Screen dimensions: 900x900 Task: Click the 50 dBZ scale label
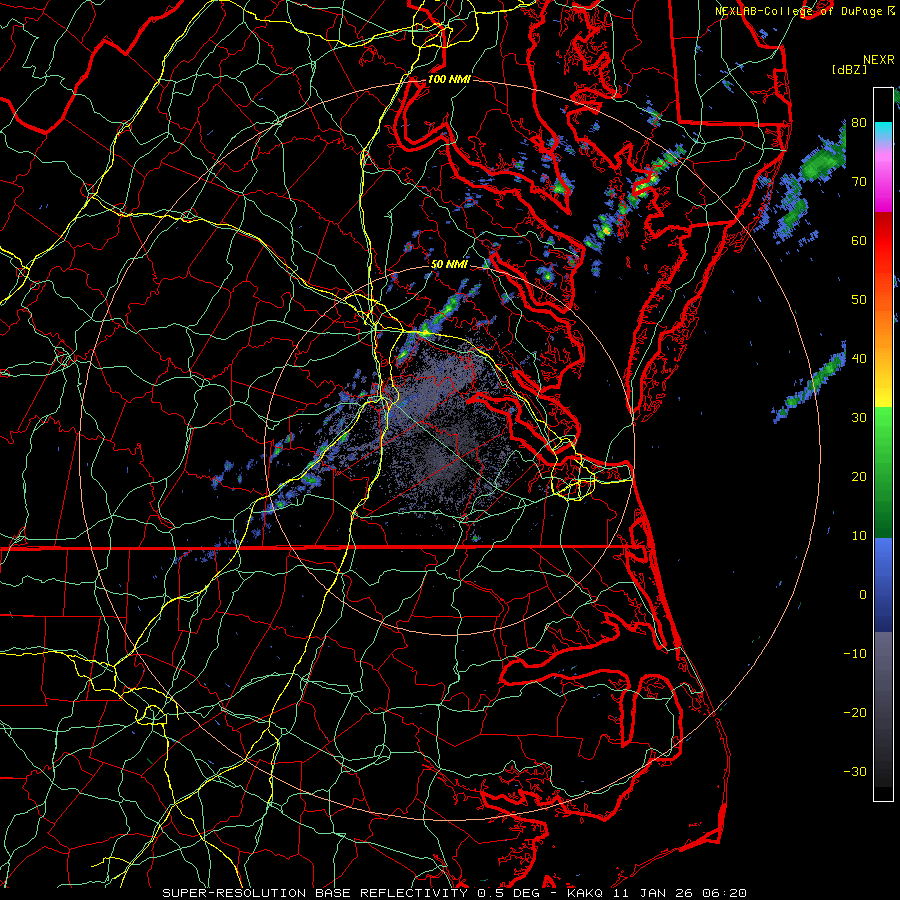(859, 300)
